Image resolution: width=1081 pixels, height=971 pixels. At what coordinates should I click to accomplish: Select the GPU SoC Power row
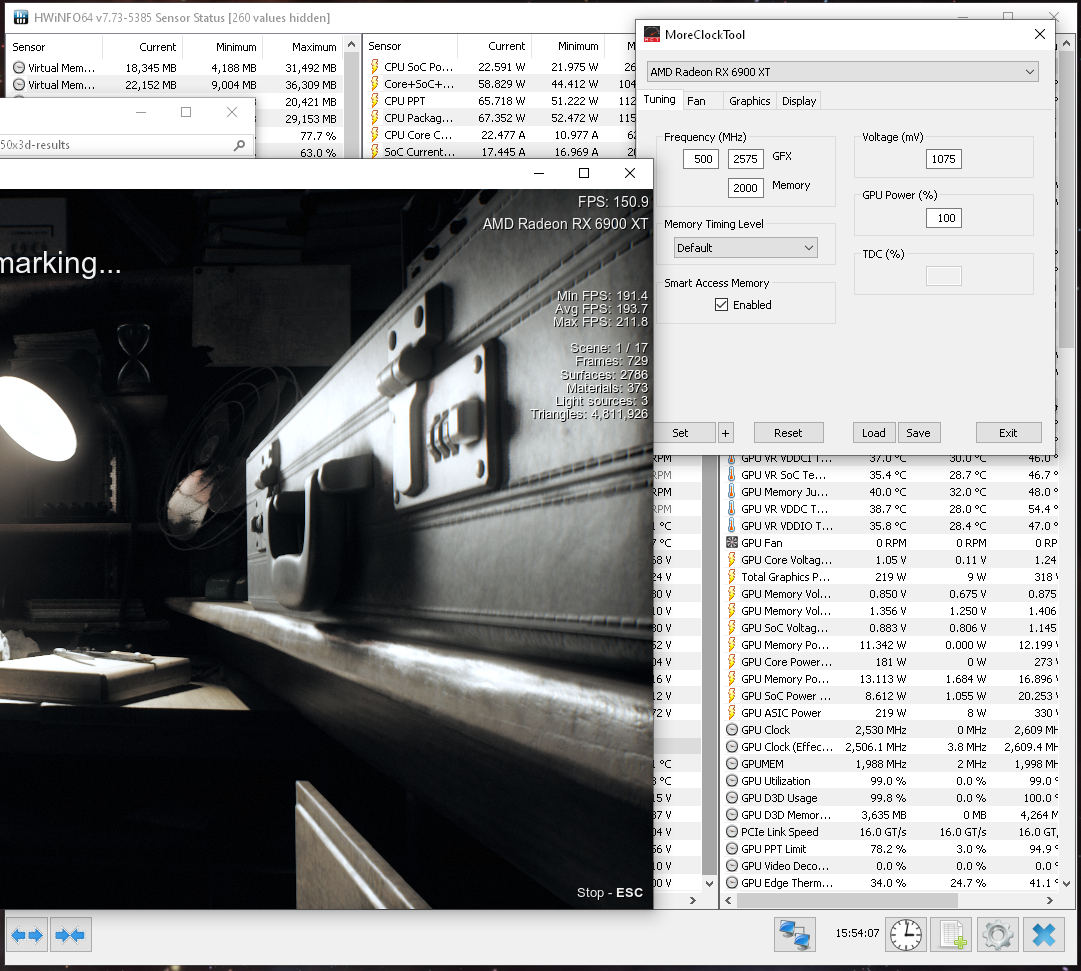pyautogui.click(x=891, y=696)
